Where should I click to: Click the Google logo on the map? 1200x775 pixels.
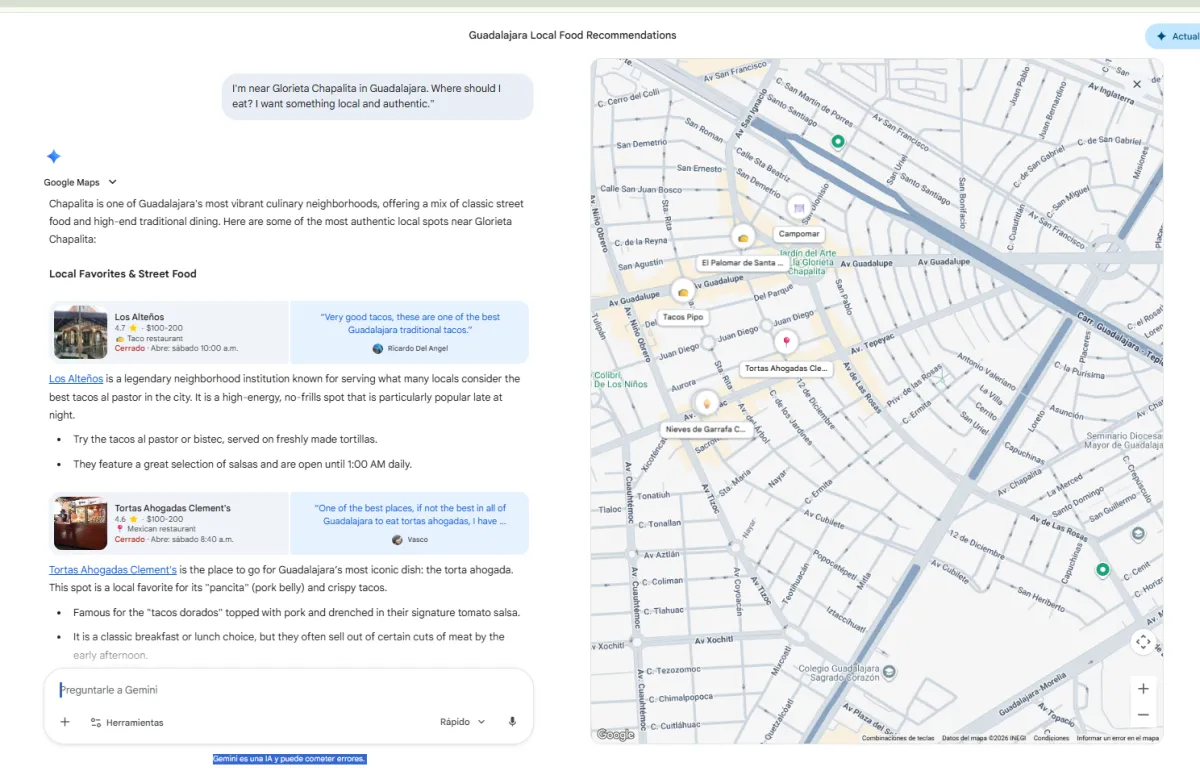pos(616,735)
